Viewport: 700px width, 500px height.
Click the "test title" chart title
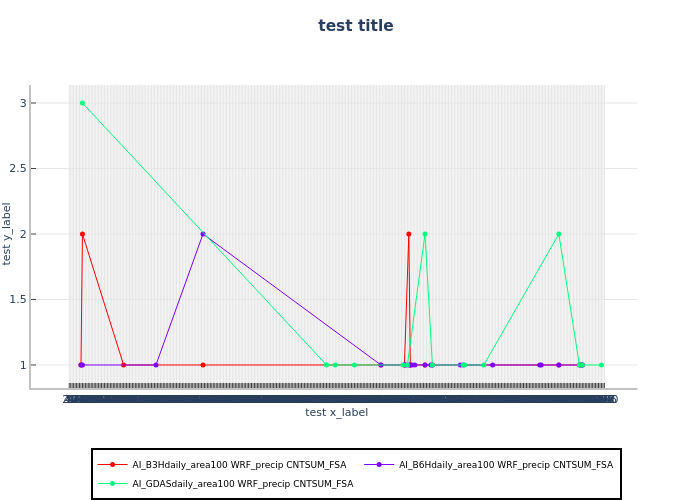click(x=355, y=26)
